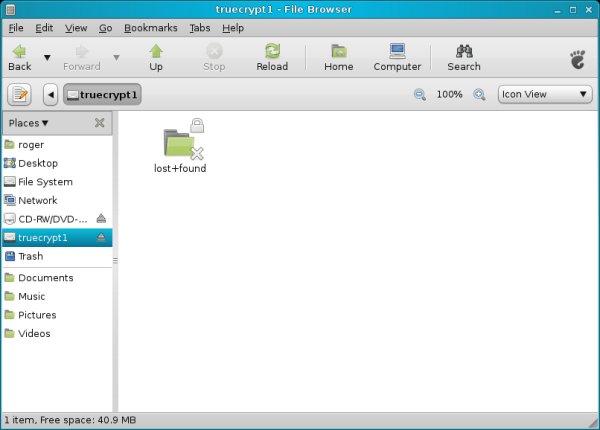Click the sidebar pane resize handle
The image size is (600, 430).
pos(115,261)
